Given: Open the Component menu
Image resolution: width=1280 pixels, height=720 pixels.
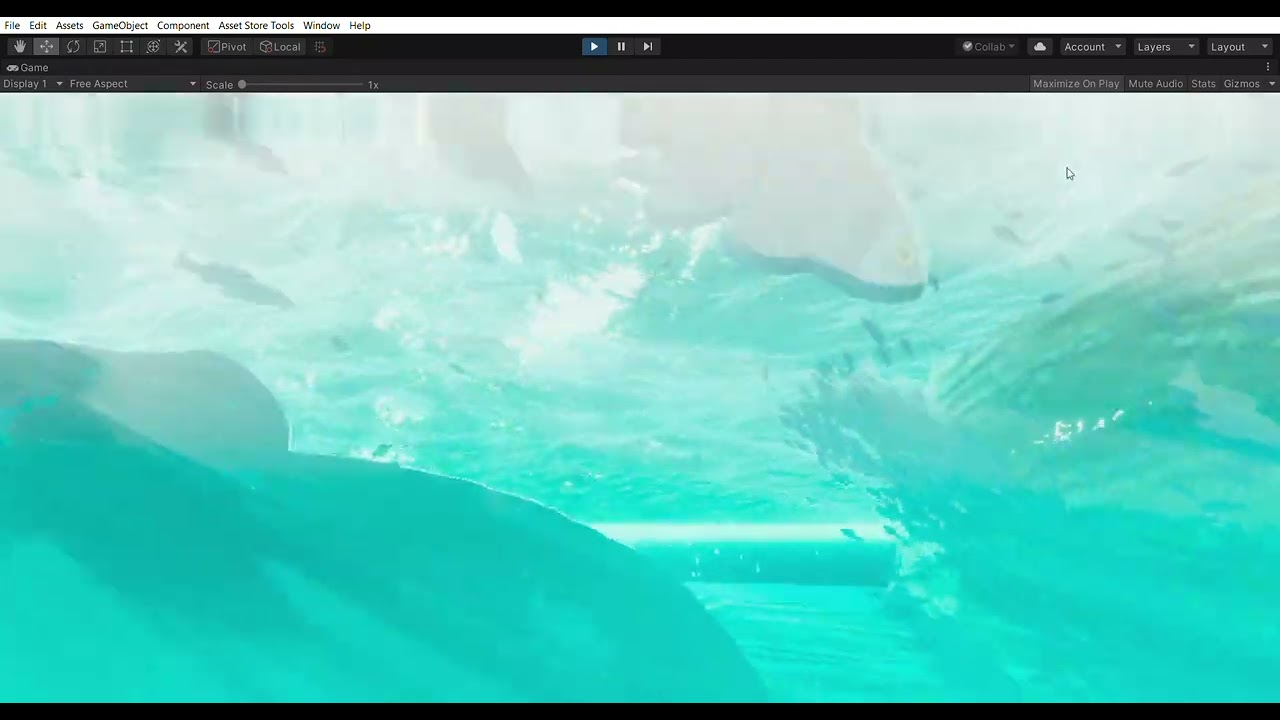Looking at the screenshot, I should 183,25.
